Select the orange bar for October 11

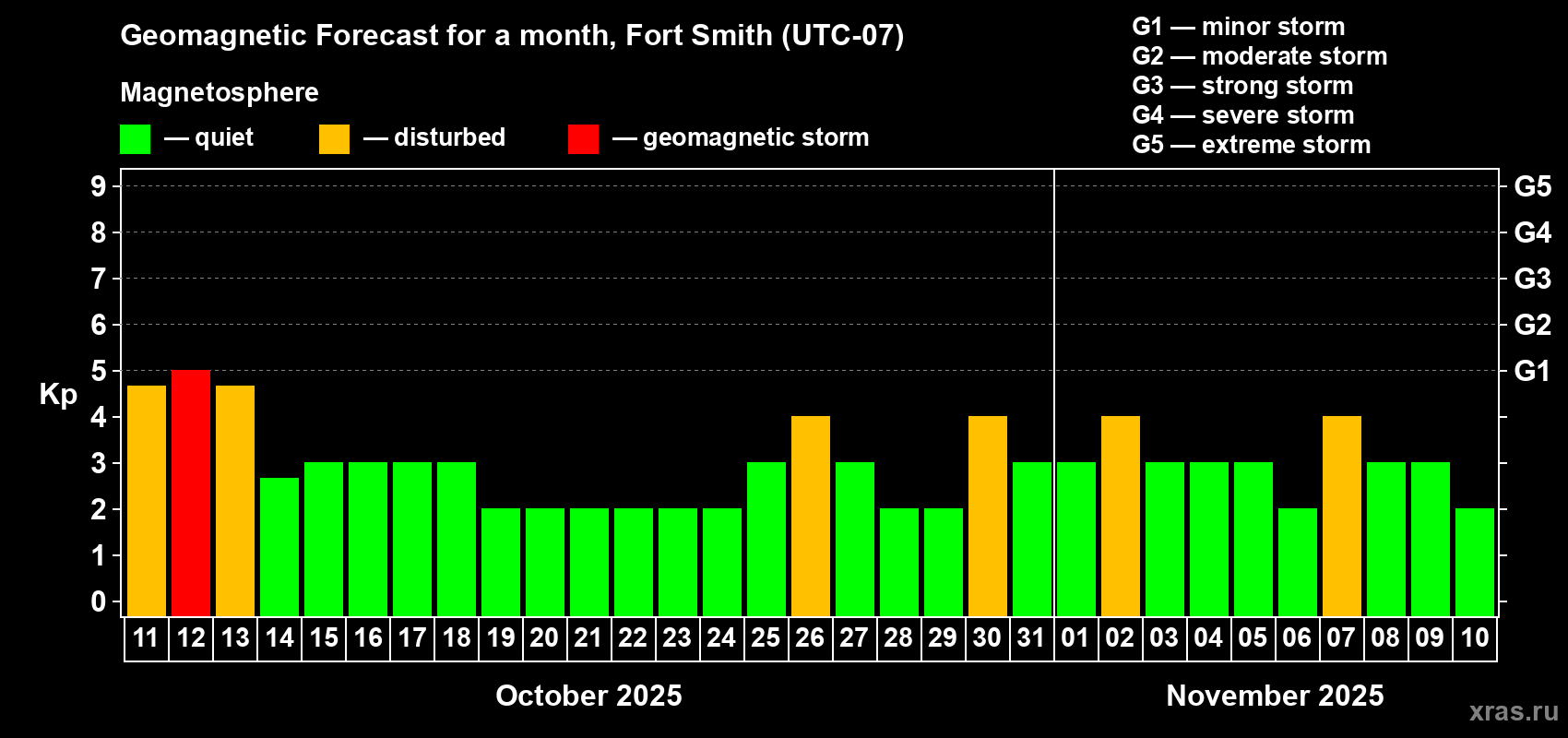[147, 501]
